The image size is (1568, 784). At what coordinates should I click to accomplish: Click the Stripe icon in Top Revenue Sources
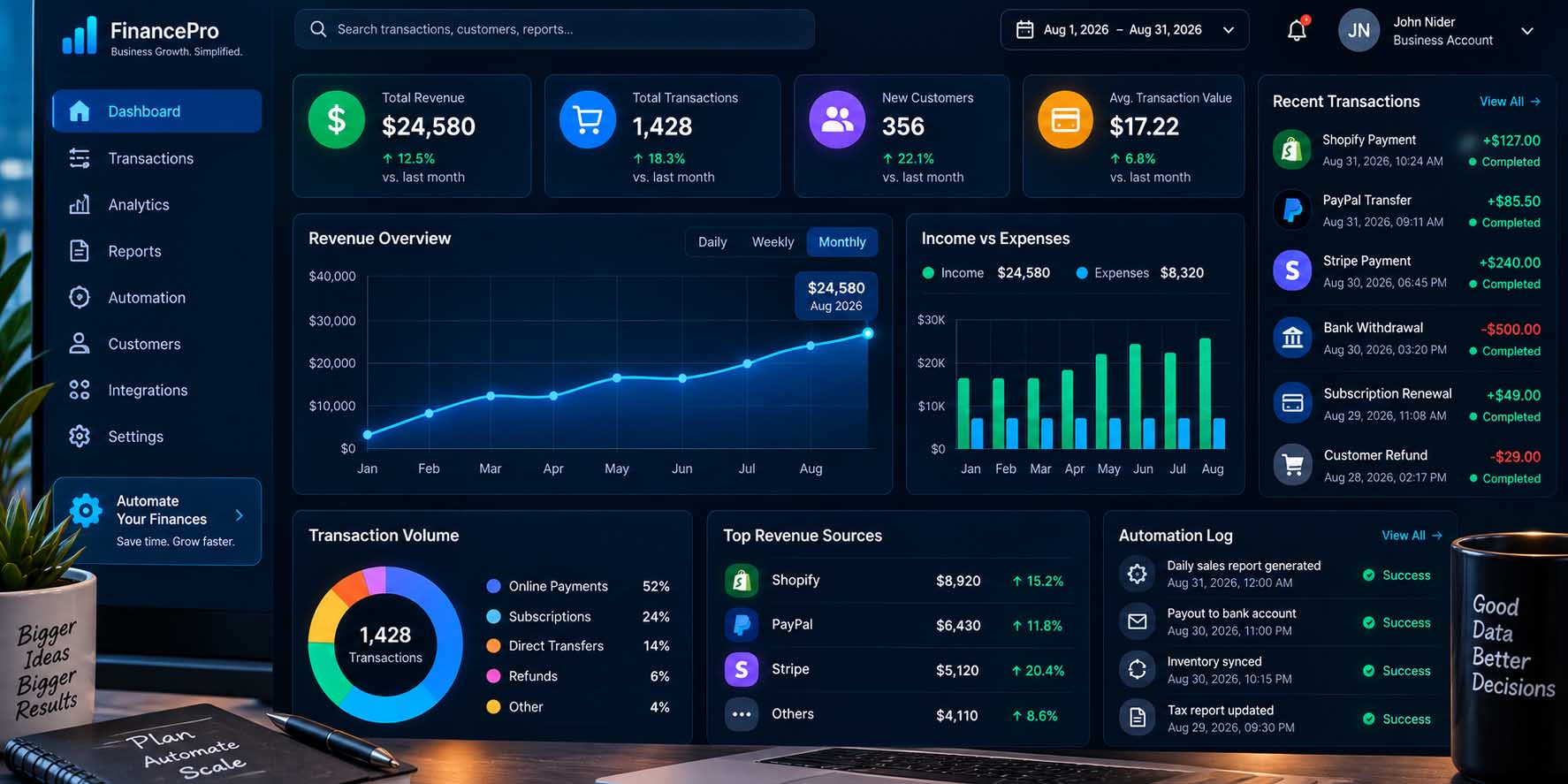tap(742, 670)
